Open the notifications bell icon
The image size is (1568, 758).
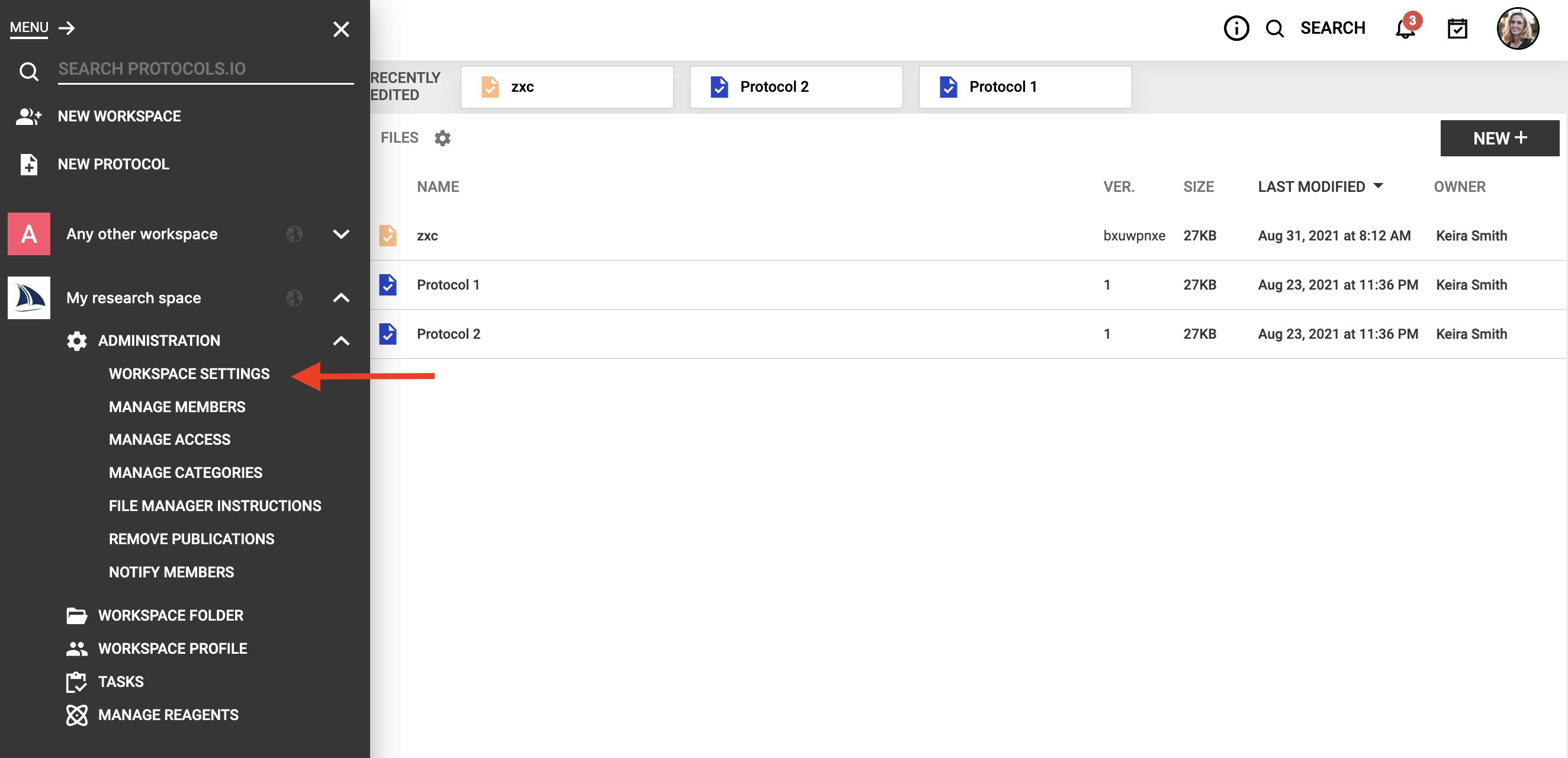[1404, 28]
